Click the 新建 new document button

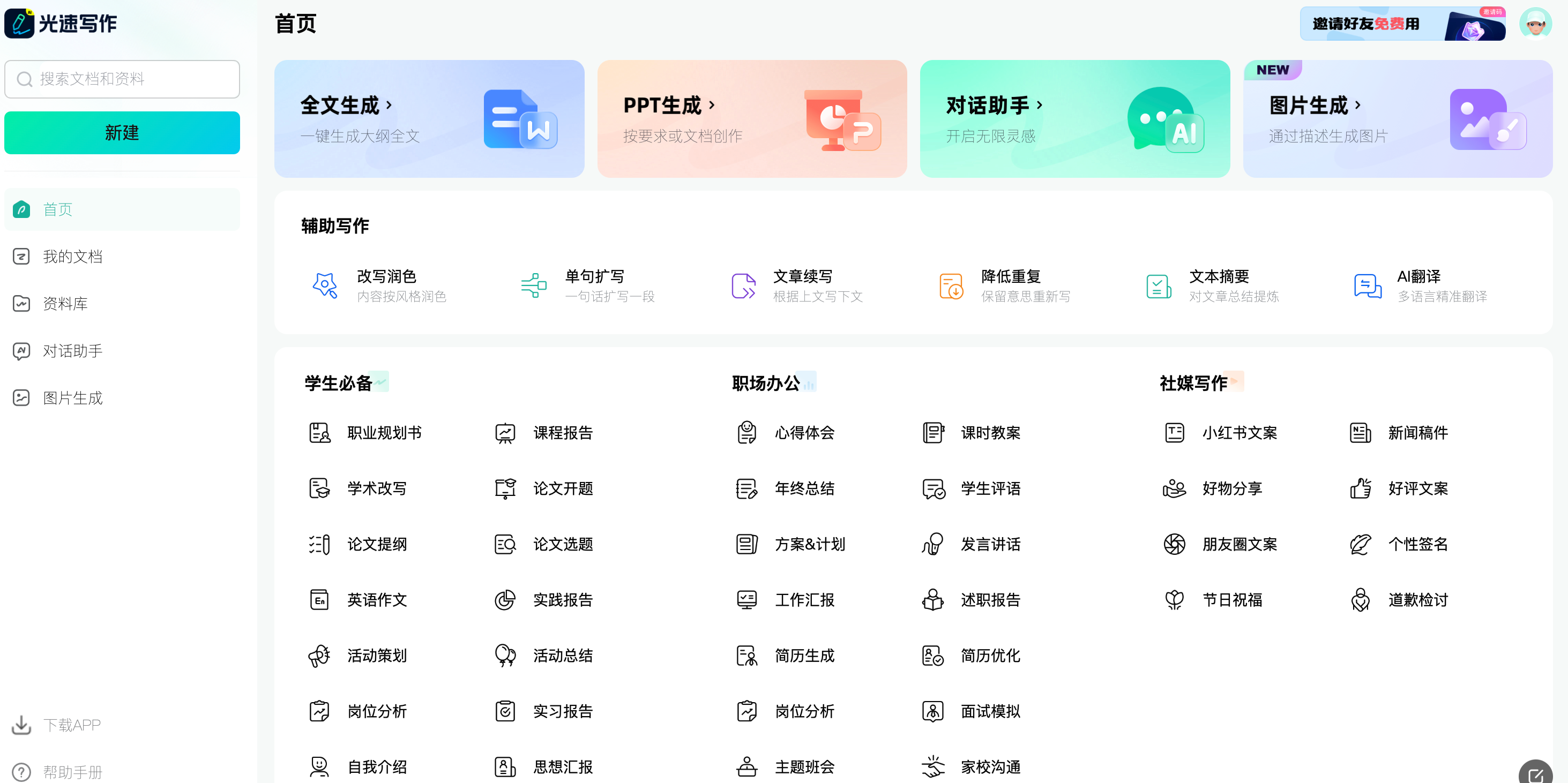(x=122, y=133)
